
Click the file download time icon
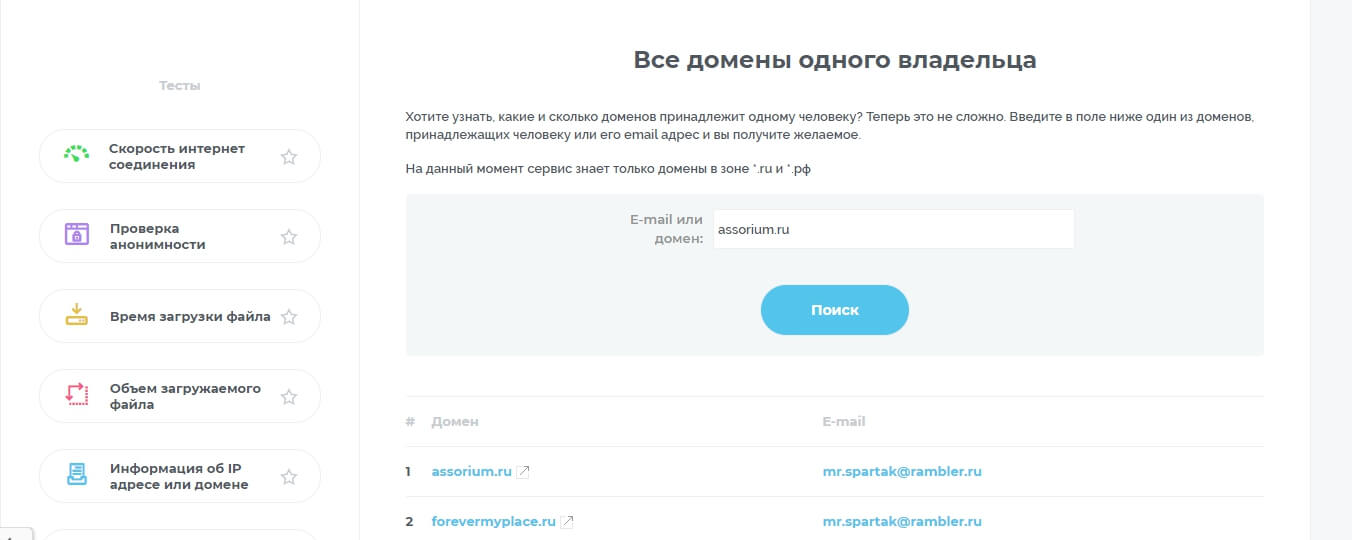(77, 315)
